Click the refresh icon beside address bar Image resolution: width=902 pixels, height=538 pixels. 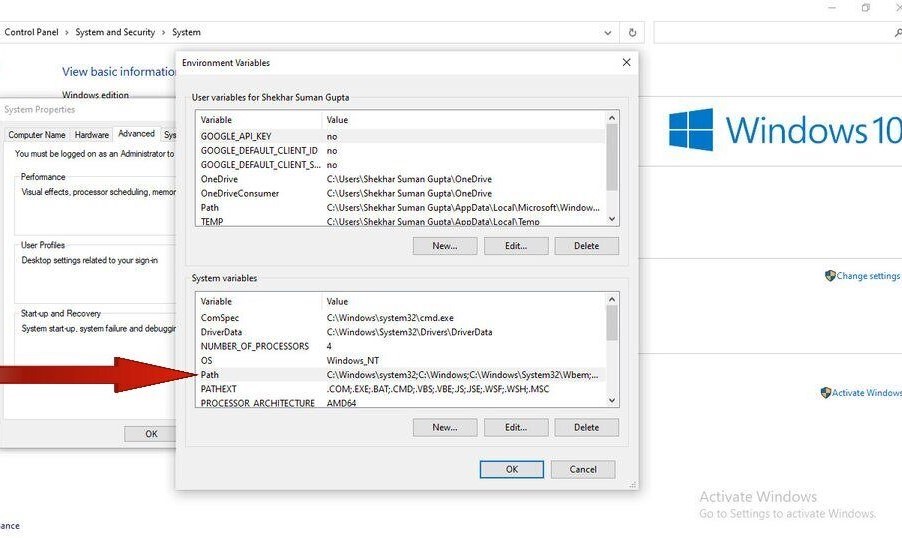632,32
